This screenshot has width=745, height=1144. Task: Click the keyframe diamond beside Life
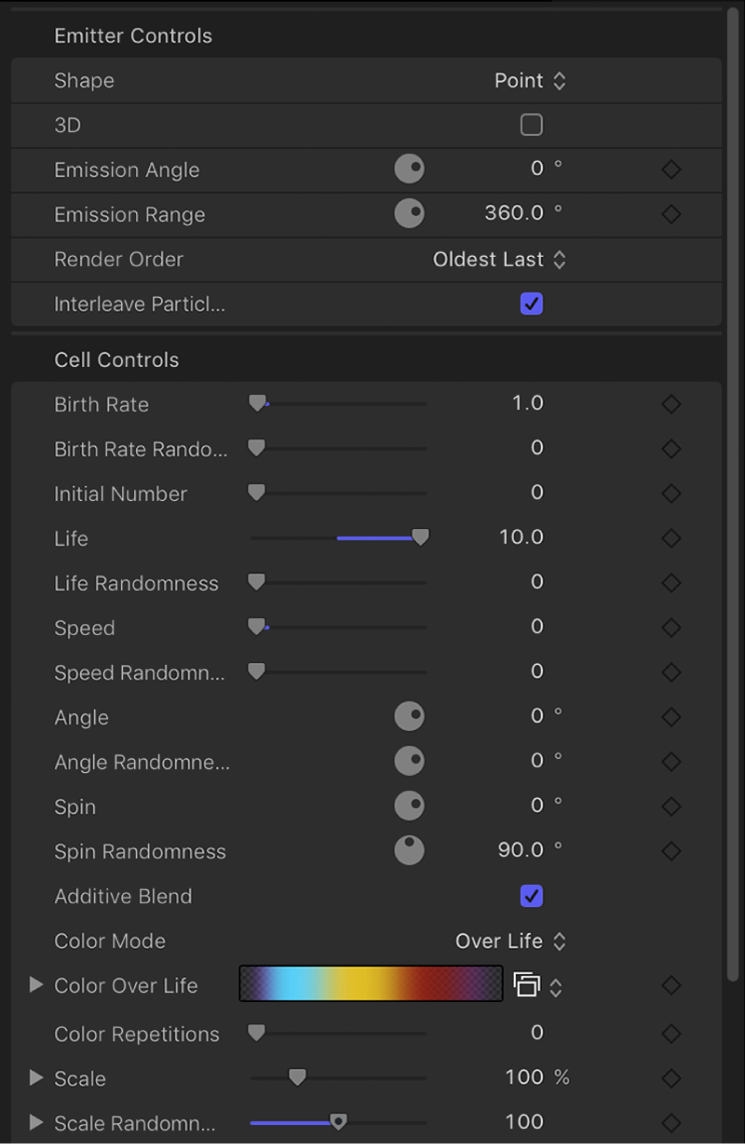[x=671, y=538]
